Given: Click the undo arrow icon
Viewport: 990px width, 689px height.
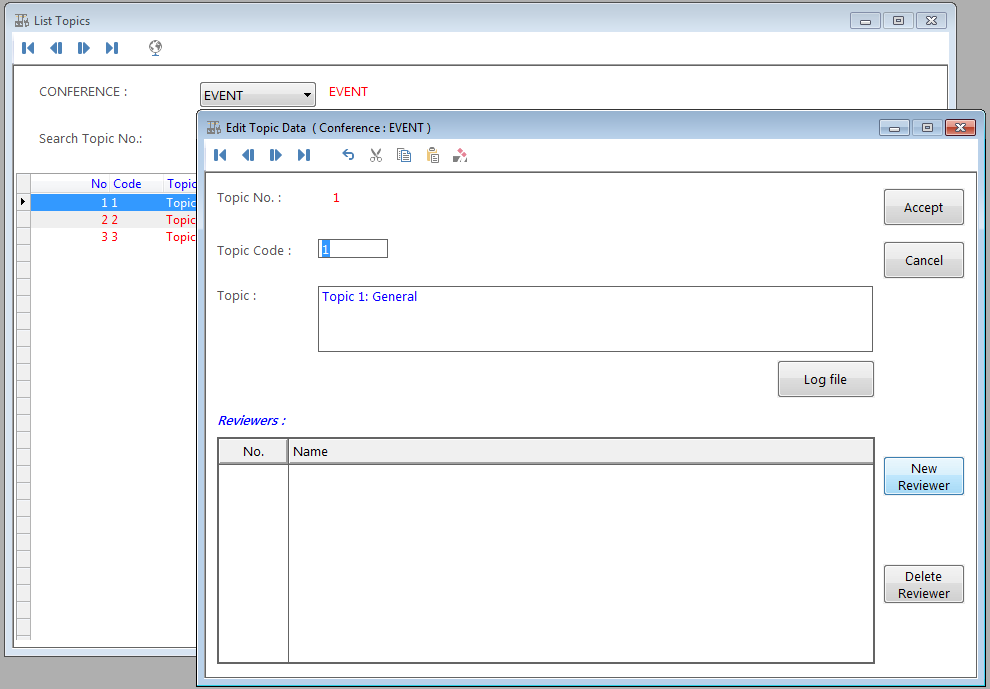Looking at the screenshot, I should click(x=348, y=155).
